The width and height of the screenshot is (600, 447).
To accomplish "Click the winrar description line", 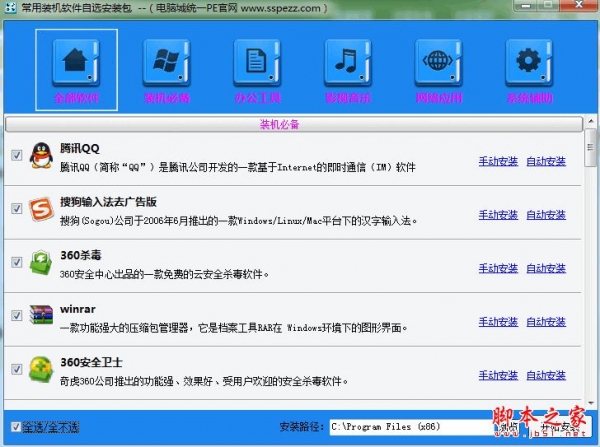I will coord(233,328).
